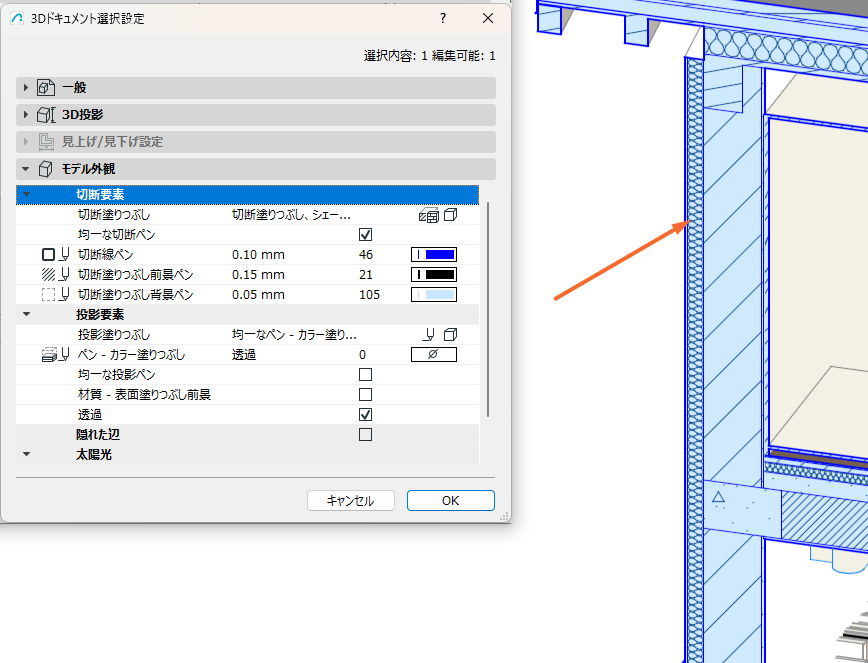The image size is (868, 663).
Task: Click the cube icon in 投影塗りつぶし row
Action: (x=451, y=334)
